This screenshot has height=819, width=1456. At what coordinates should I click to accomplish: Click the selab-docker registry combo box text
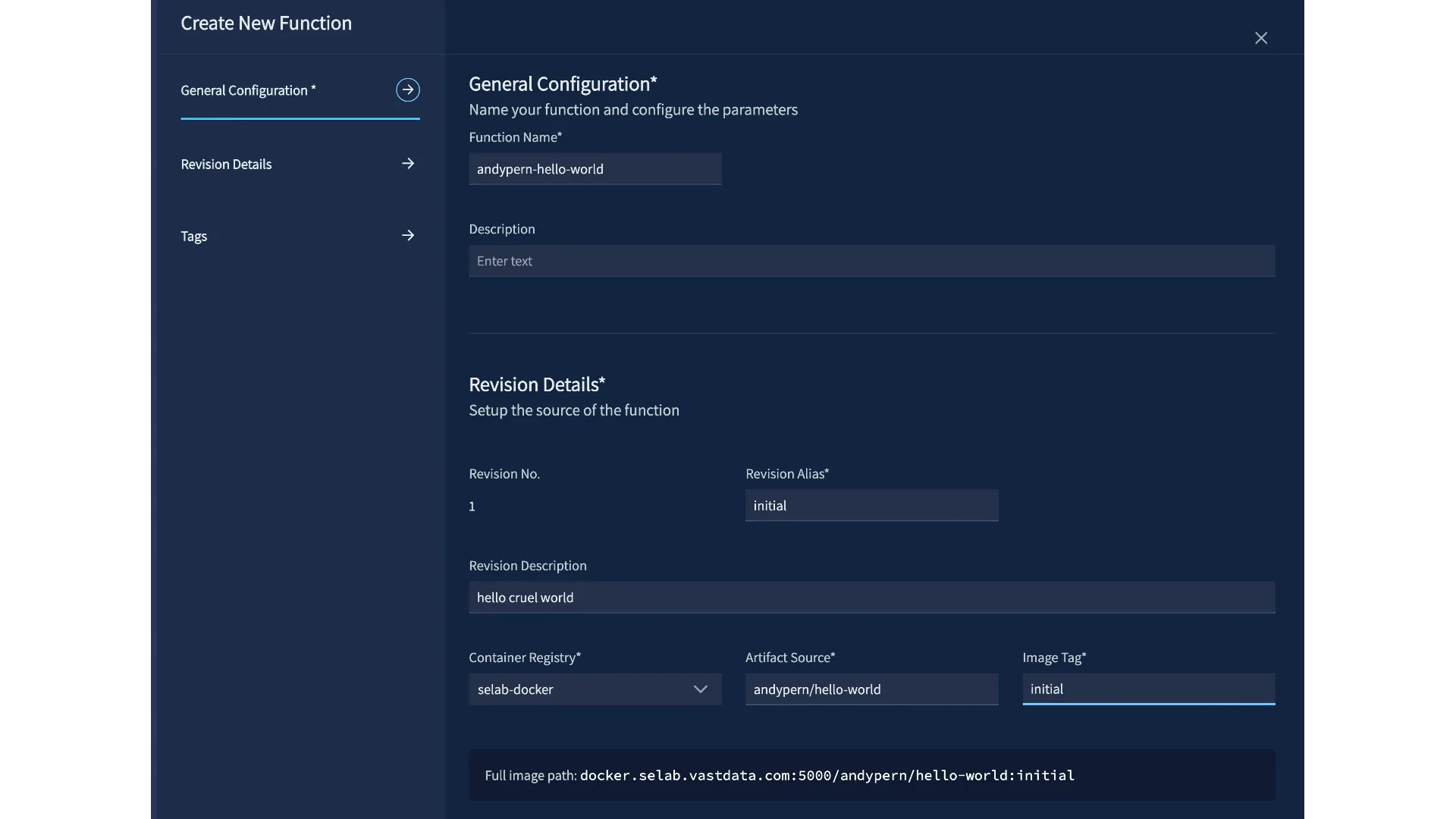(515, 689)
